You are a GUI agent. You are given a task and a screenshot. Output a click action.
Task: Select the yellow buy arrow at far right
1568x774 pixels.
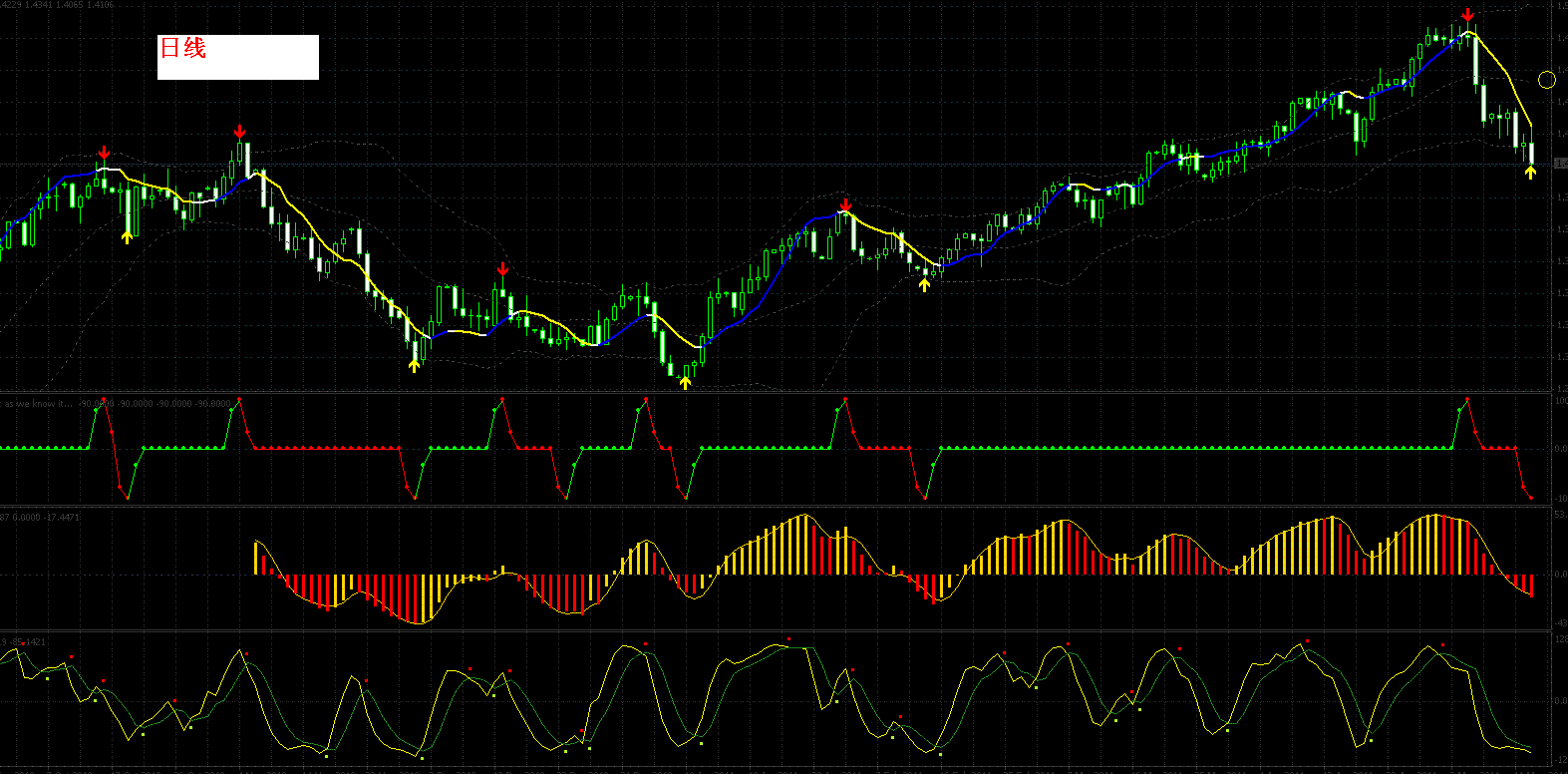click(1530, 173)
